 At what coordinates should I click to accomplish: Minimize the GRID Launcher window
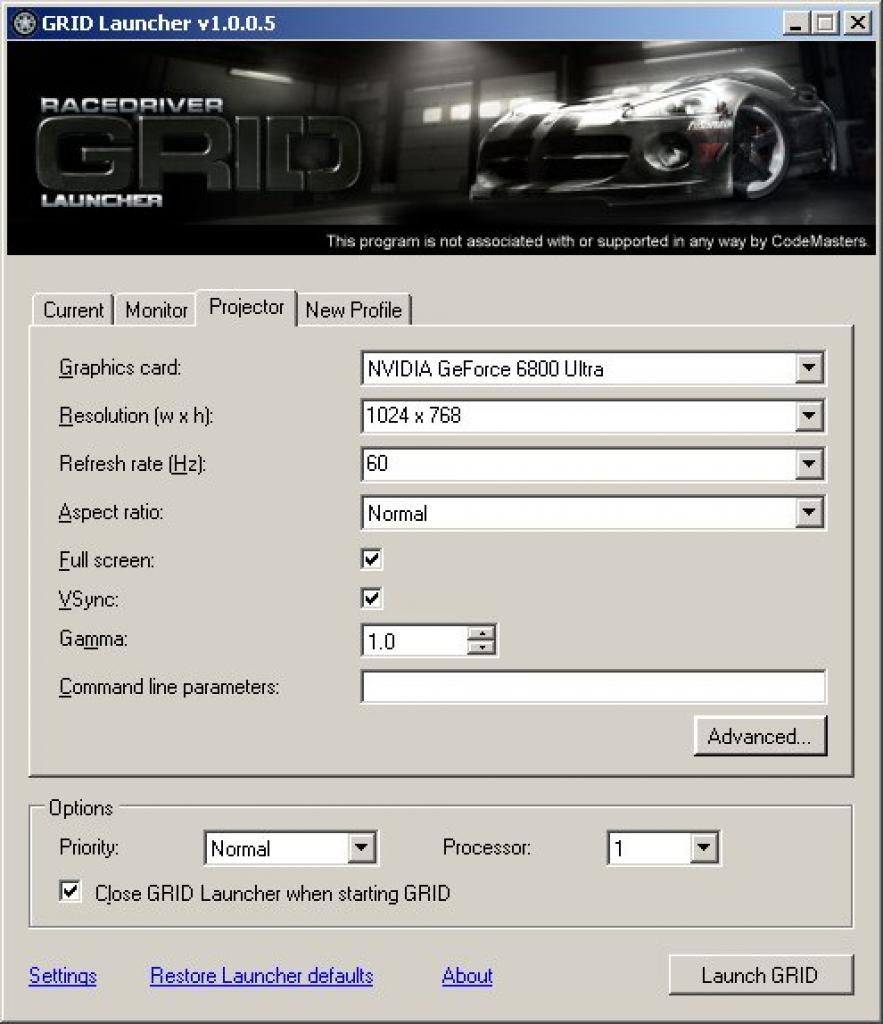[x=795, y=24]
